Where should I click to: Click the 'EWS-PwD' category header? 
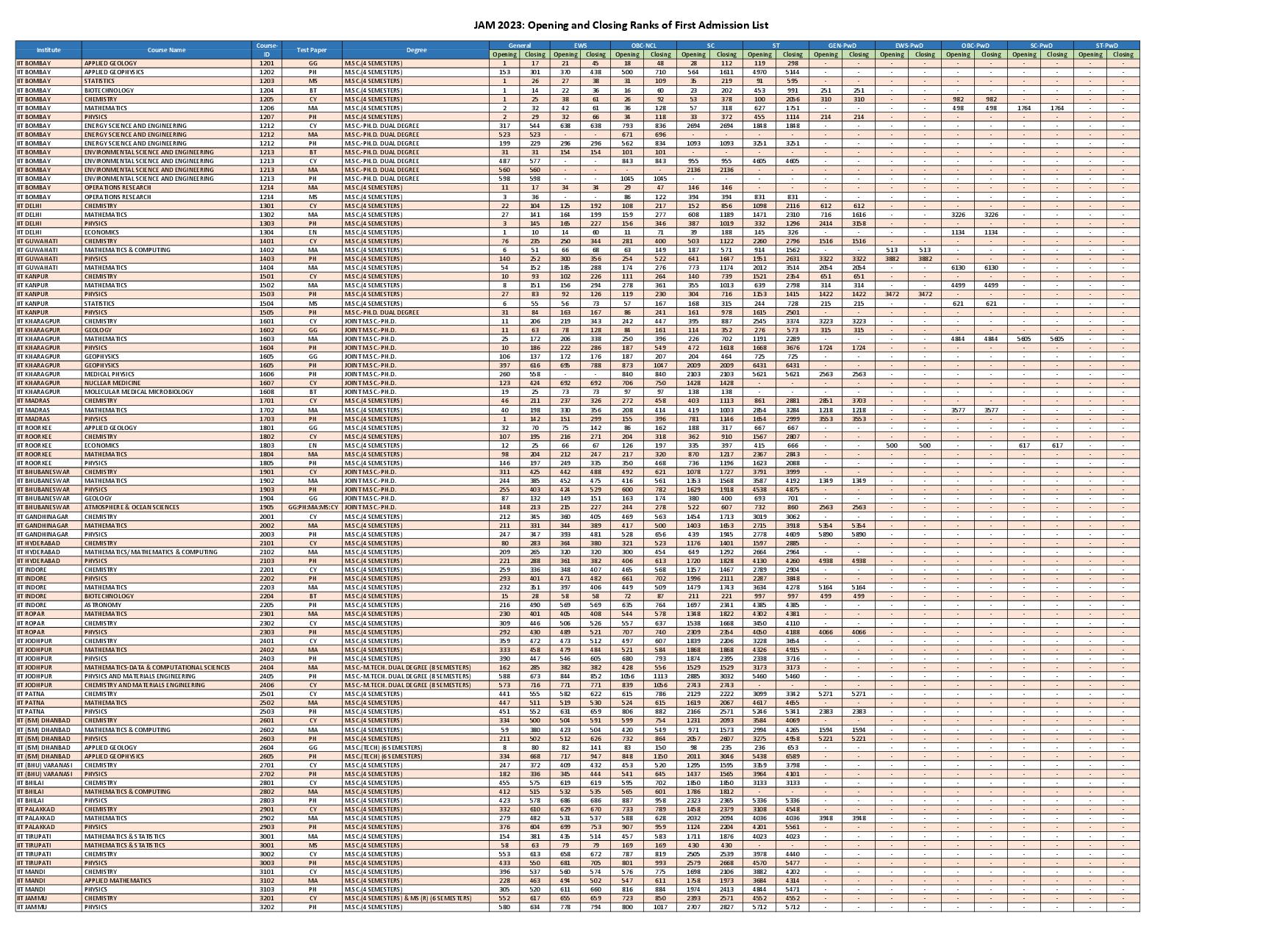coord(908,46)
